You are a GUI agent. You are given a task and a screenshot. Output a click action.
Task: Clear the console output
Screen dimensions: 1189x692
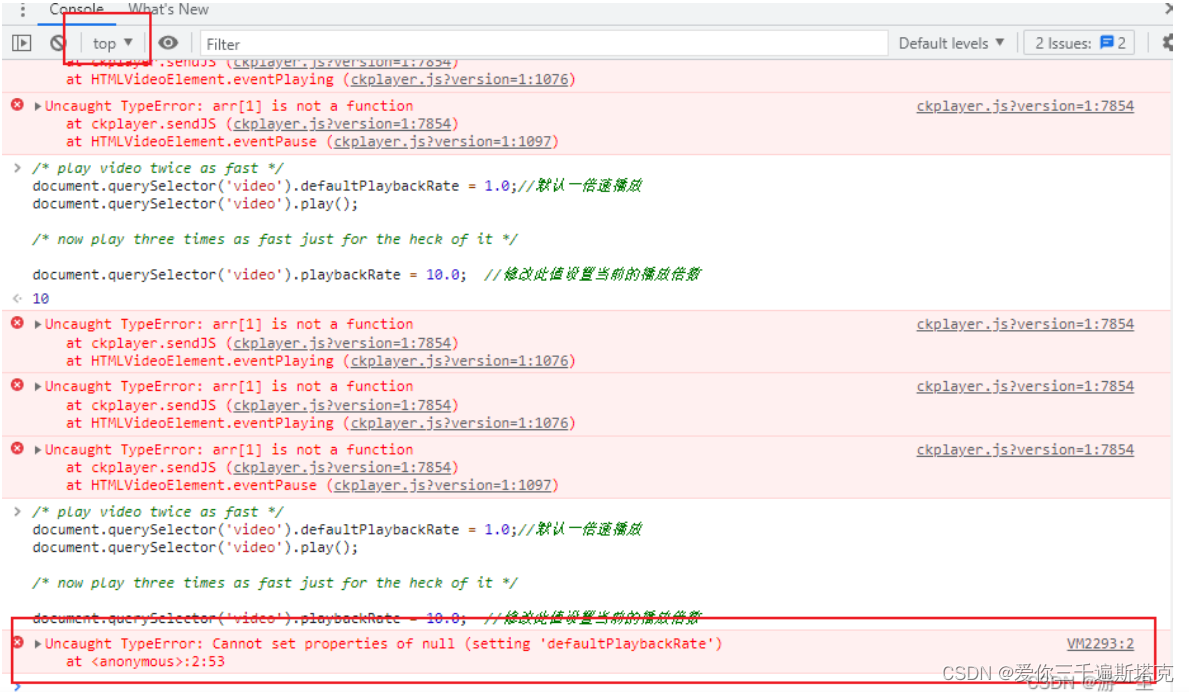(55, 42)
